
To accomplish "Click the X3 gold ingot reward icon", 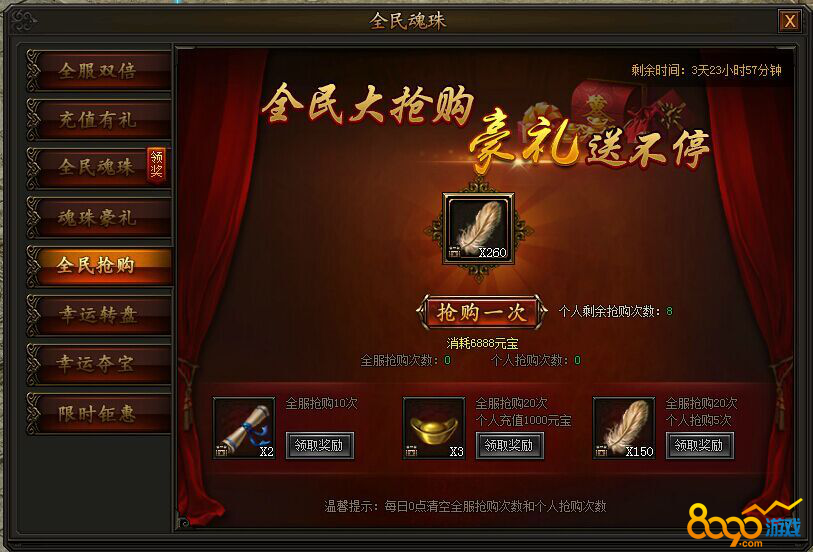I will pos(433,428).
